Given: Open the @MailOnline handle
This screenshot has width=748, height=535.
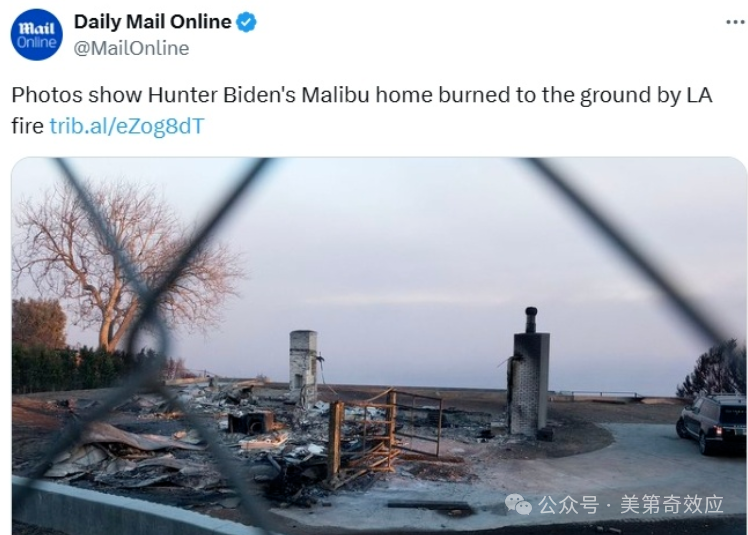Looking at the screenshot, I should (x=131, y=48).
